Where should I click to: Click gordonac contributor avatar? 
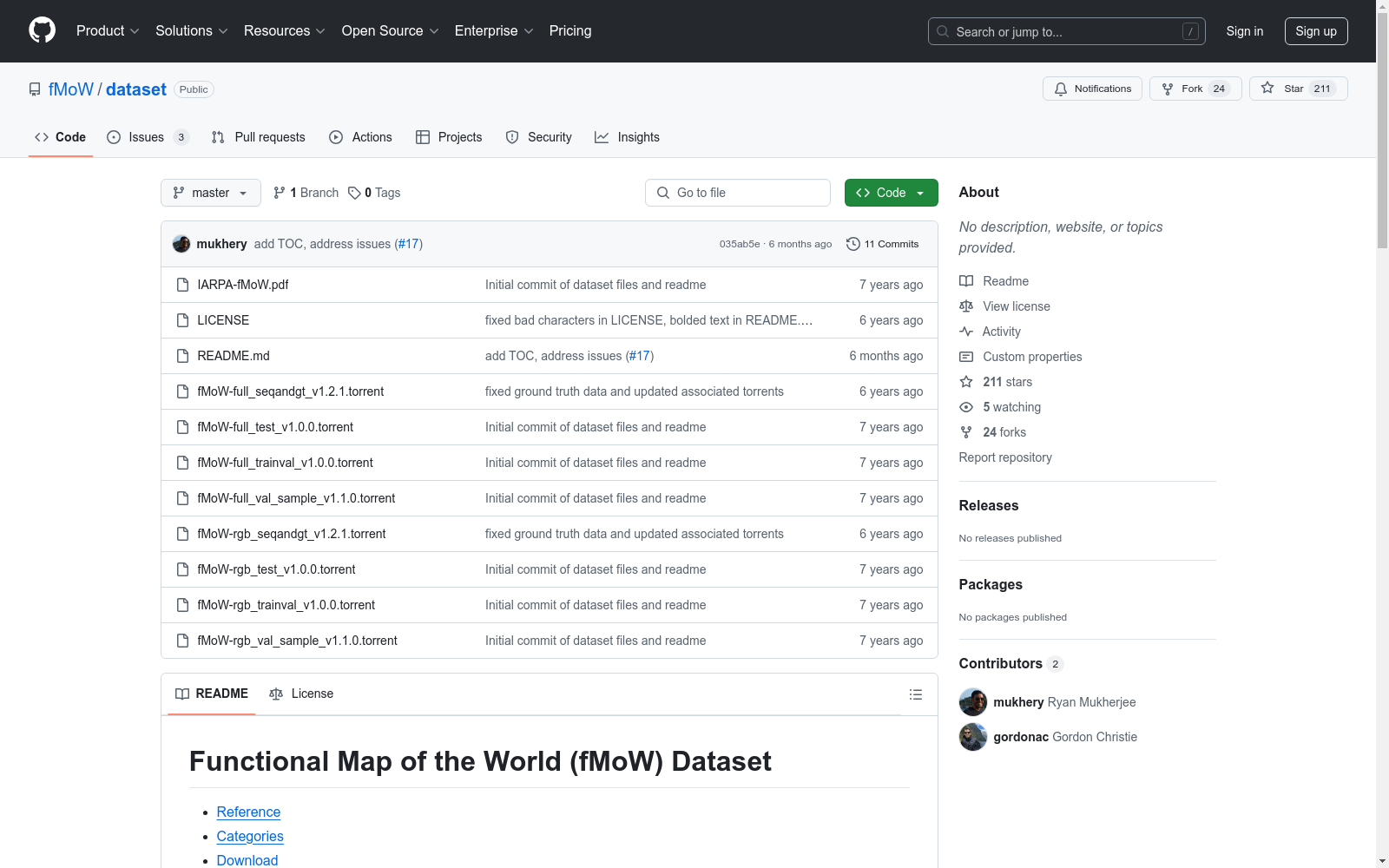point(973,737)
